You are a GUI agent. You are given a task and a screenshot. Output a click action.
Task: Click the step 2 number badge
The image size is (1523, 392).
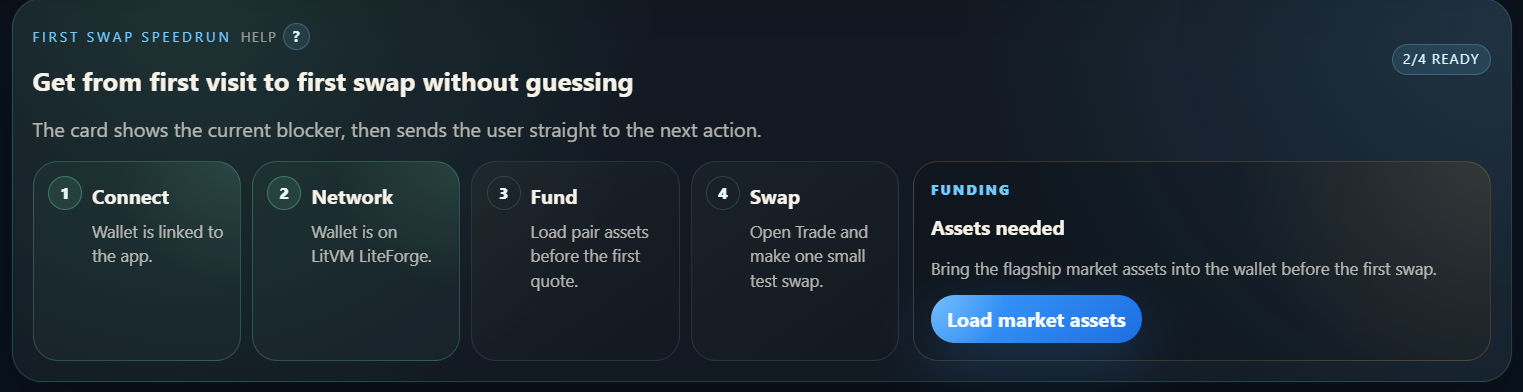click(284, 194)
